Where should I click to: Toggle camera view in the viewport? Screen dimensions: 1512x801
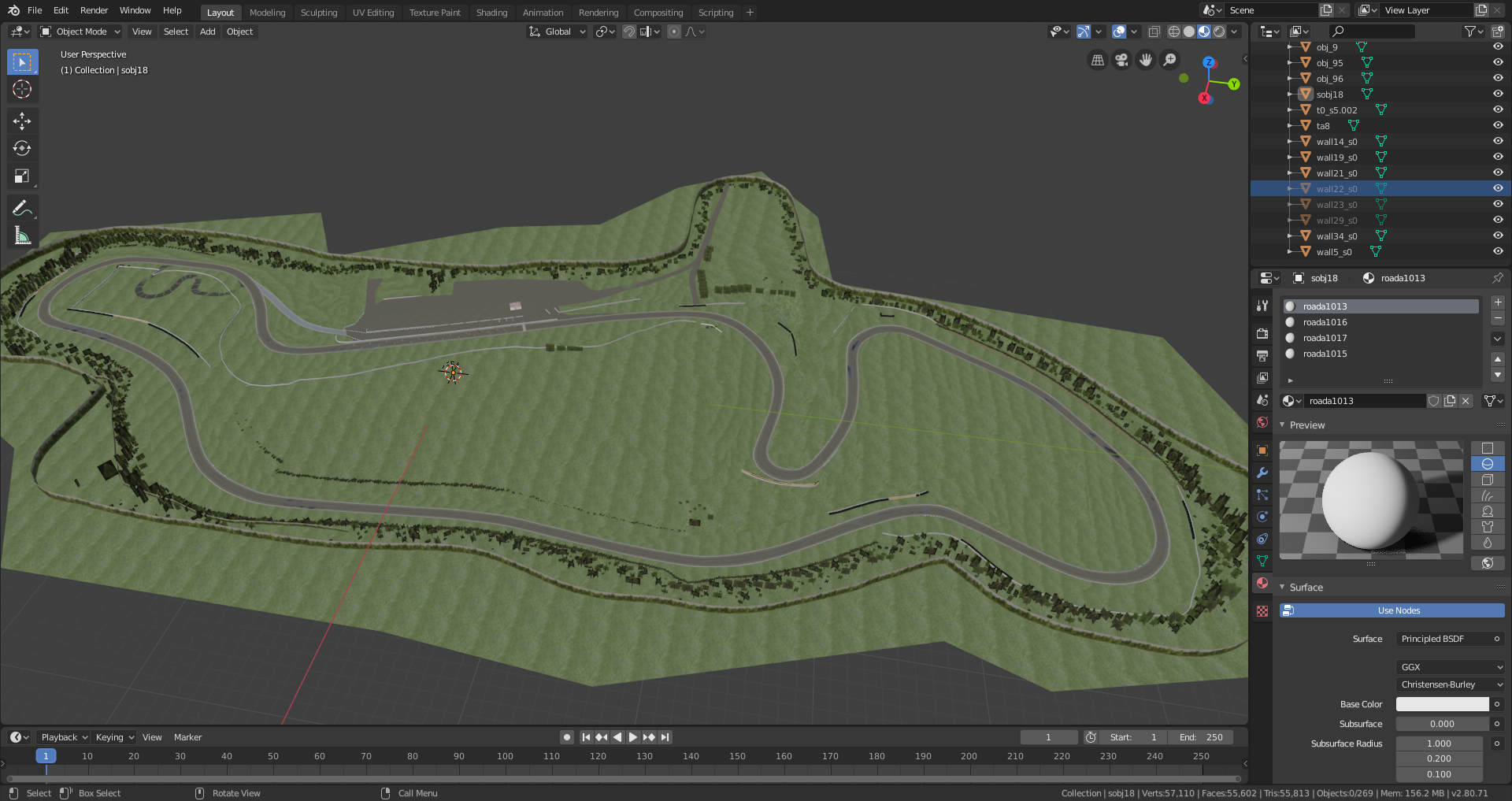click(1121, 60)
